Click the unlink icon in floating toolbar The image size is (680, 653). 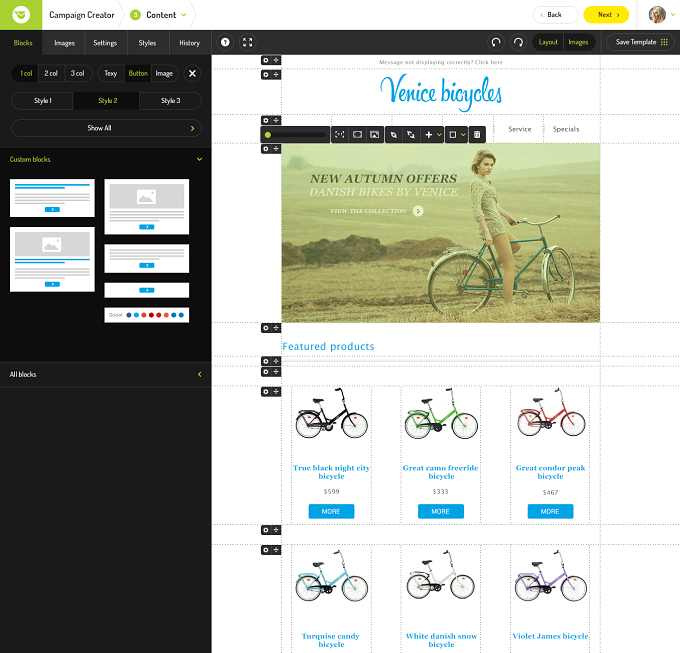[411, 135]
